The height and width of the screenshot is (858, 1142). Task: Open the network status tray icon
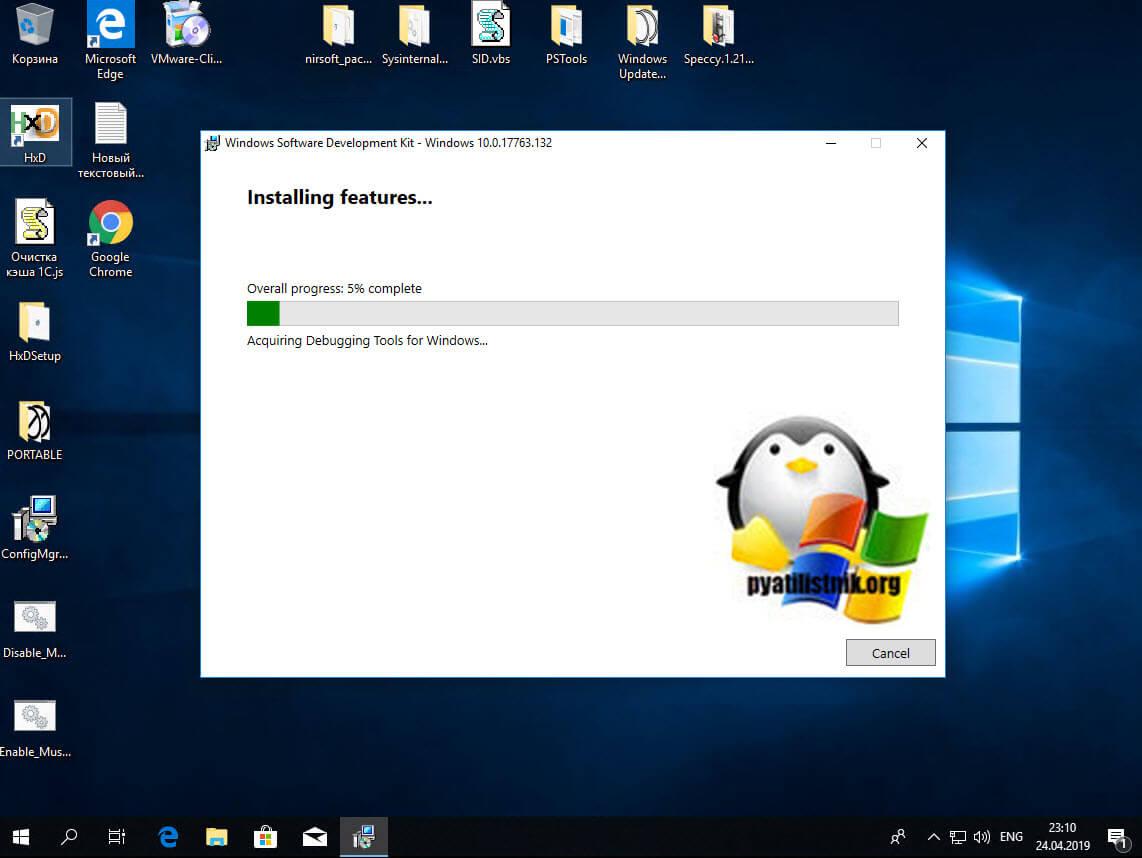[x=958, y=838]
